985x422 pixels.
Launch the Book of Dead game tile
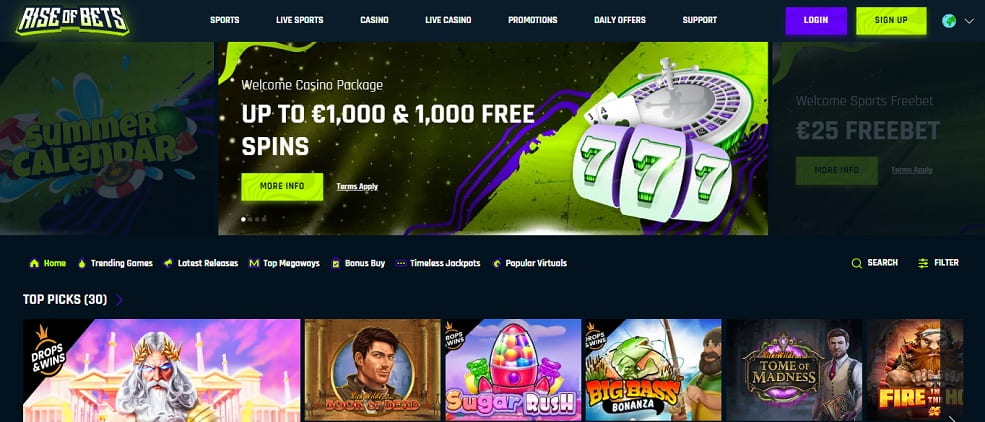click(x=373, y=370)
